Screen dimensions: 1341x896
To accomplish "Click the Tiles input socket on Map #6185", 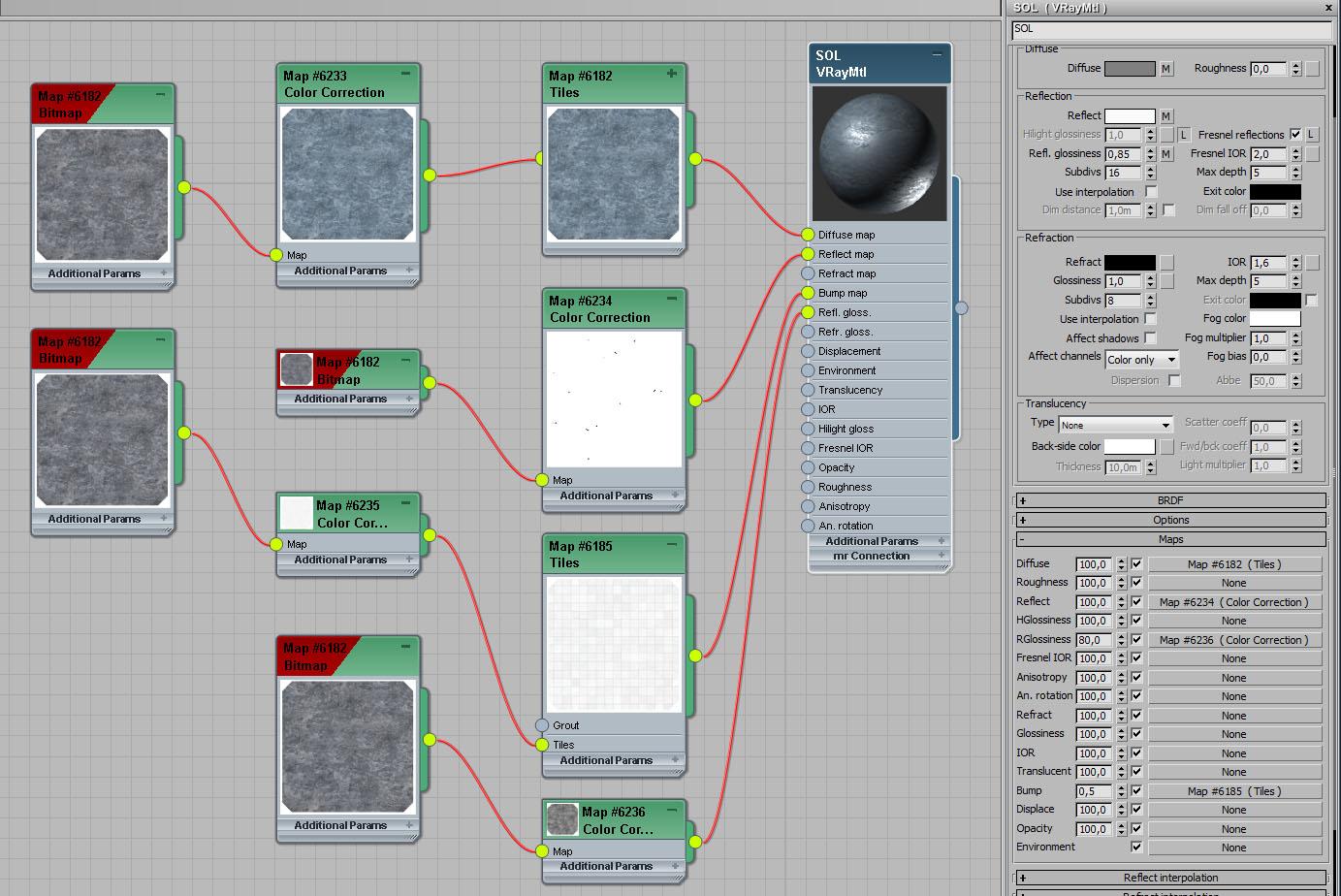I will click(x=542, y=745).
